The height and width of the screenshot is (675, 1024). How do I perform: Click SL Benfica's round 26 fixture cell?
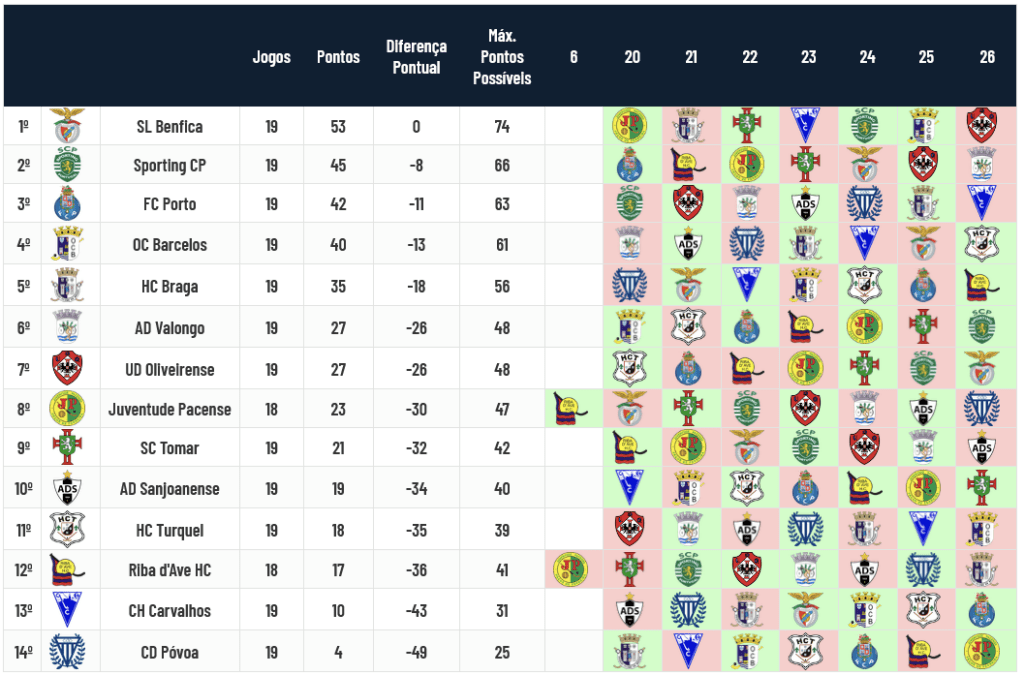point(986,126)
